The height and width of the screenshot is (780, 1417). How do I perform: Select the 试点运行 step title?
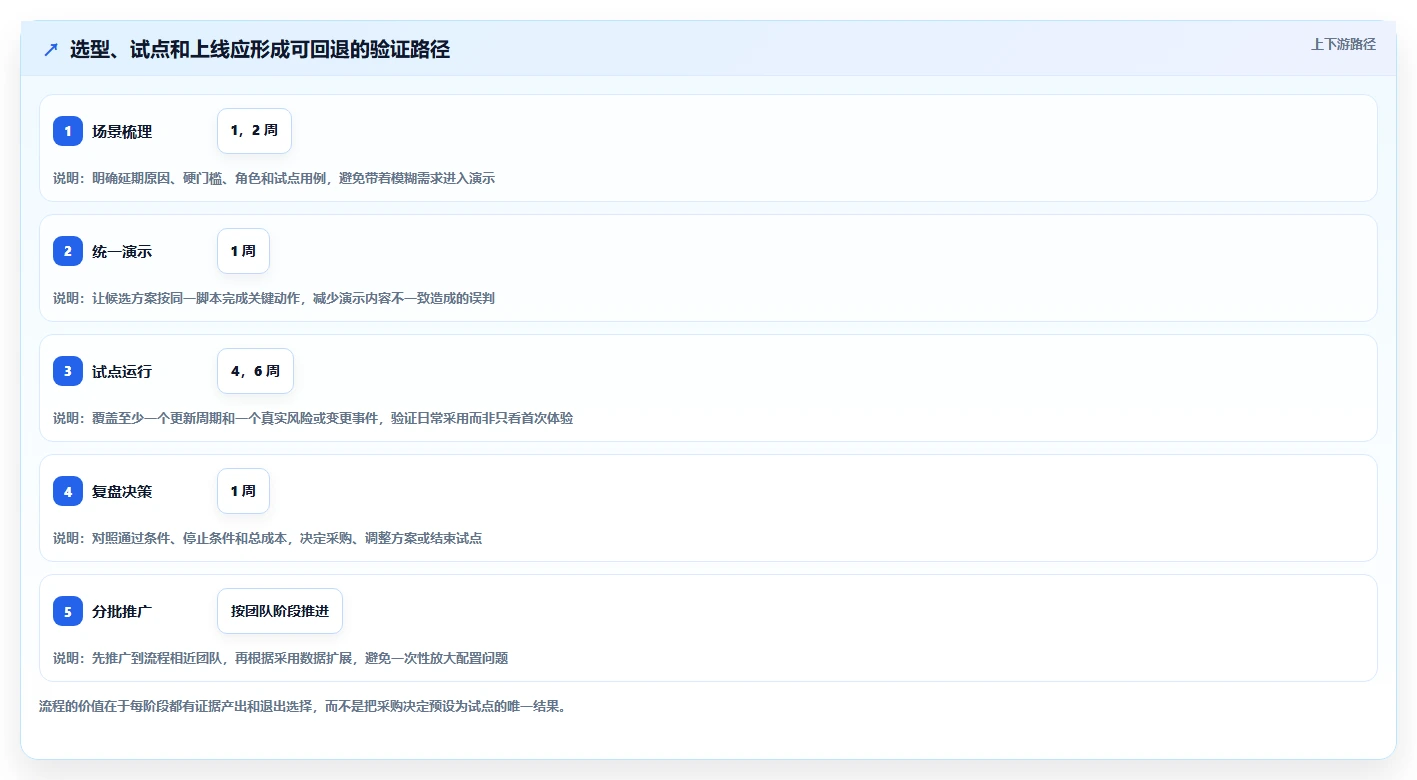pyautogui.click(x=122, y=371)
